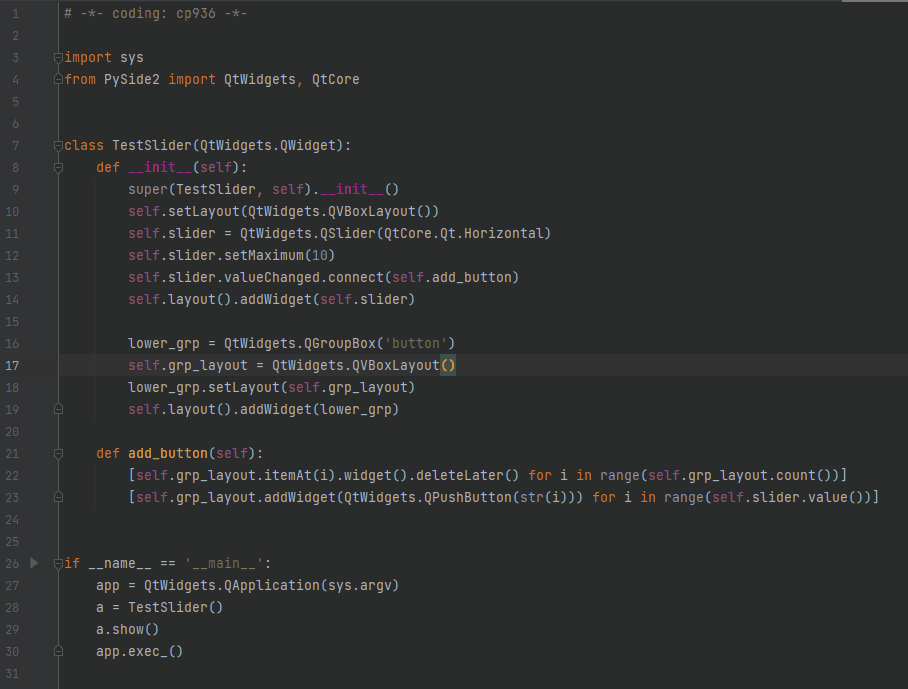Fold the add_button method definition

59,453
